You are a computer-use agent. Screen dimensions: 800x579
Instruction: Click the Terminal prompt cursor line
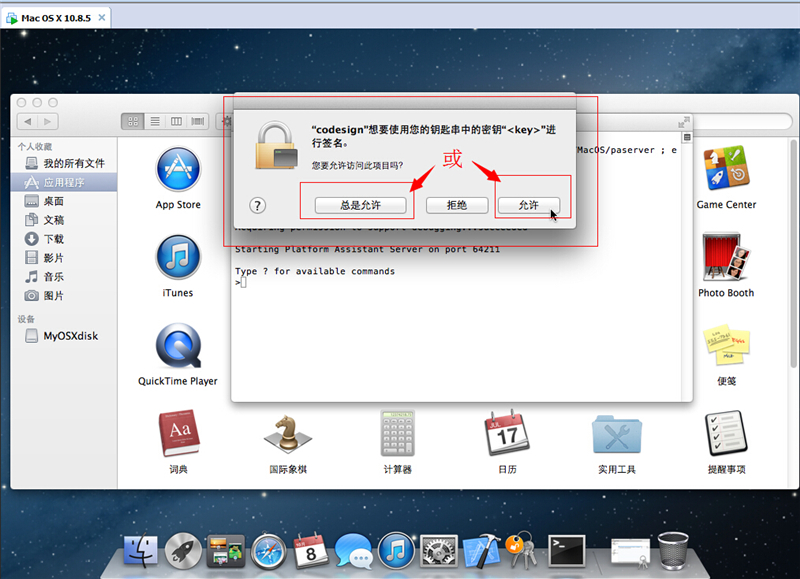[241, 282]
